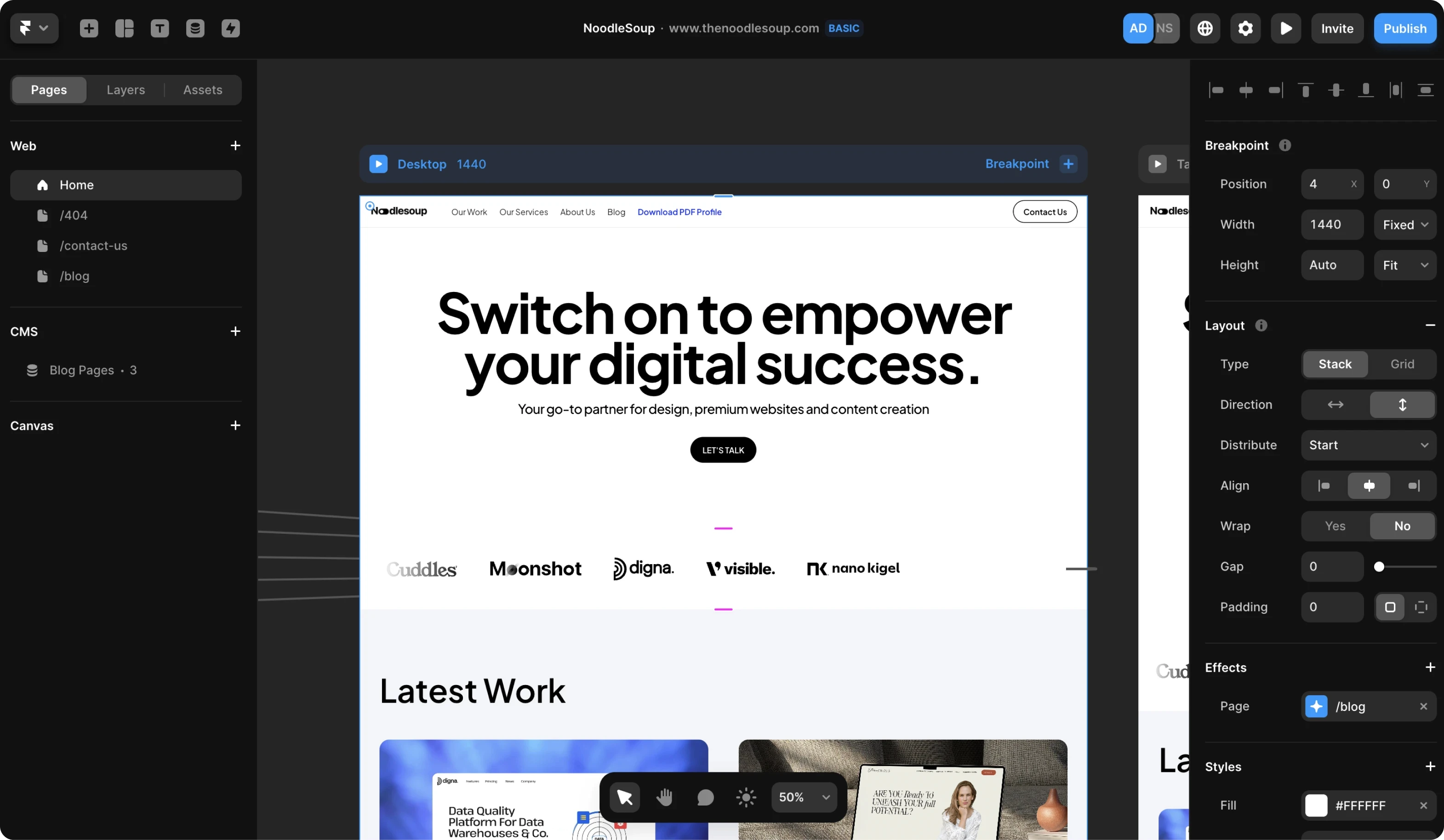Toggle Wrap to Yes

coord(1334,526)
